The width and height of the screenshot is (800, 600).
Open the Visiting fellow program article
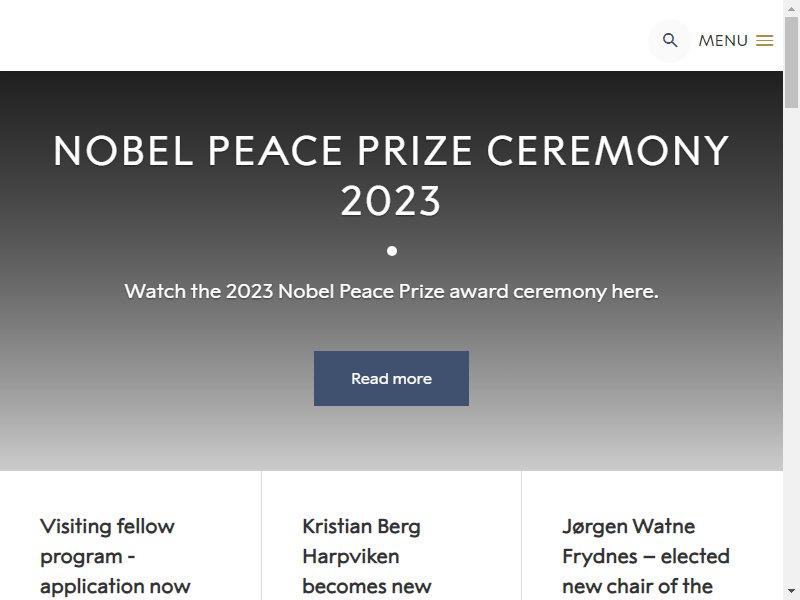pyautogui.click(x=115, y=557)
